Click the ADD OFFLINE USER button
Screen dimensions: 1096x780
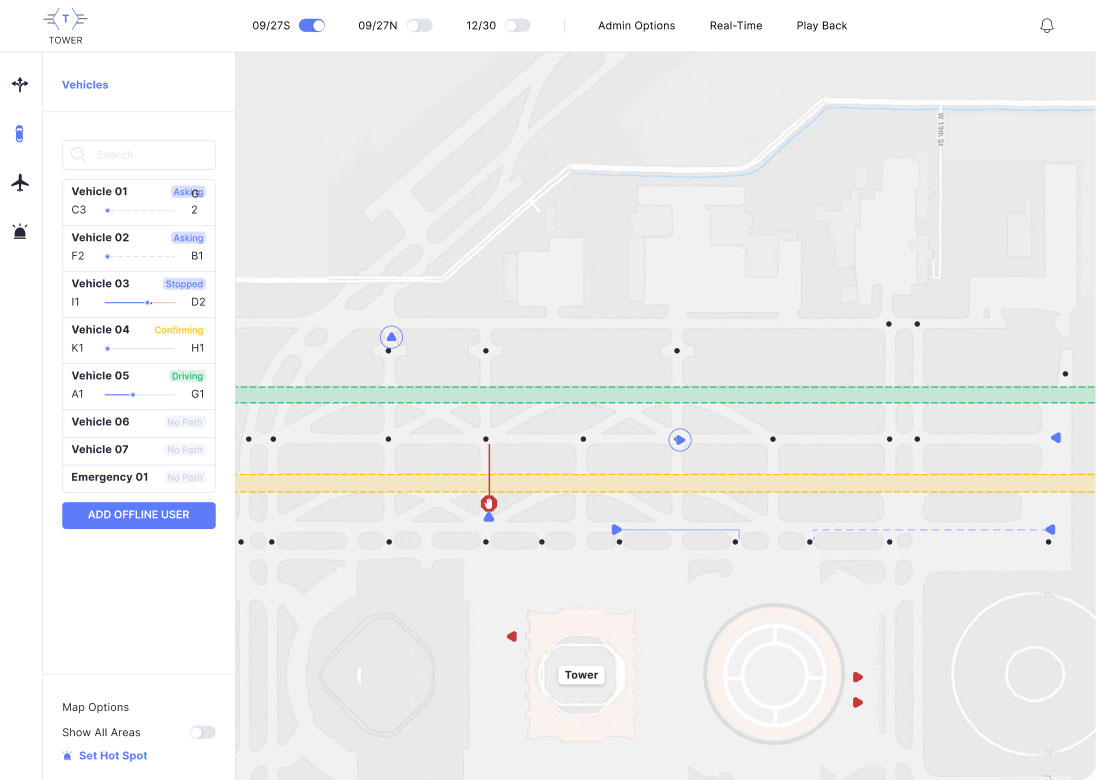point(139,515)
